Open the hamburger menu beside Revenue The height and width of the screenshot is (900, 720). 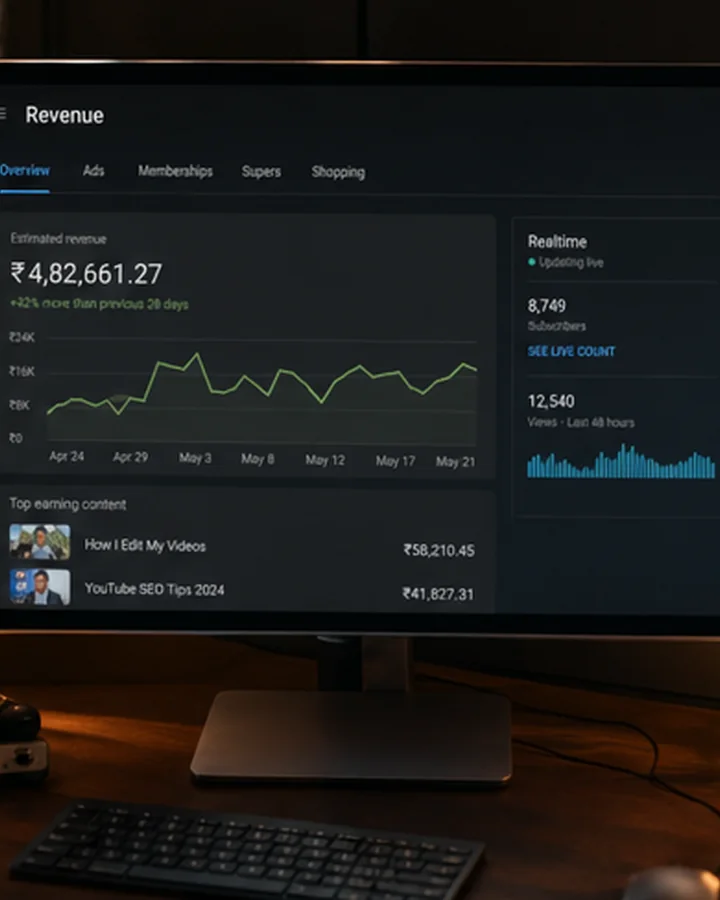click(3, 114)
